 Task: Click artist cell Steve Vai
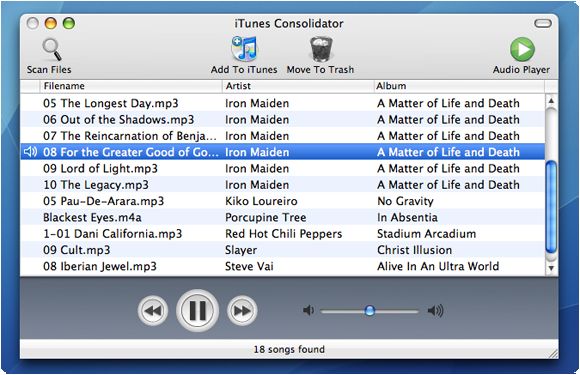click(x=249, y=266)
